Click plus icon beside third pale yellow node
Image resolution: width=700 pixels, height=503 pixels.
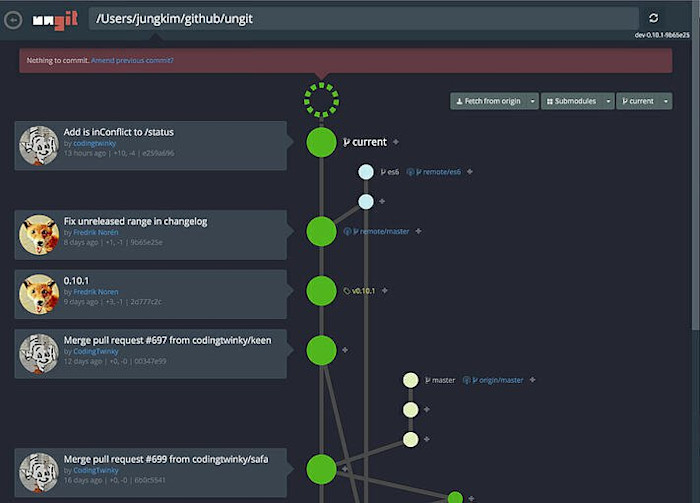[427, 439]
